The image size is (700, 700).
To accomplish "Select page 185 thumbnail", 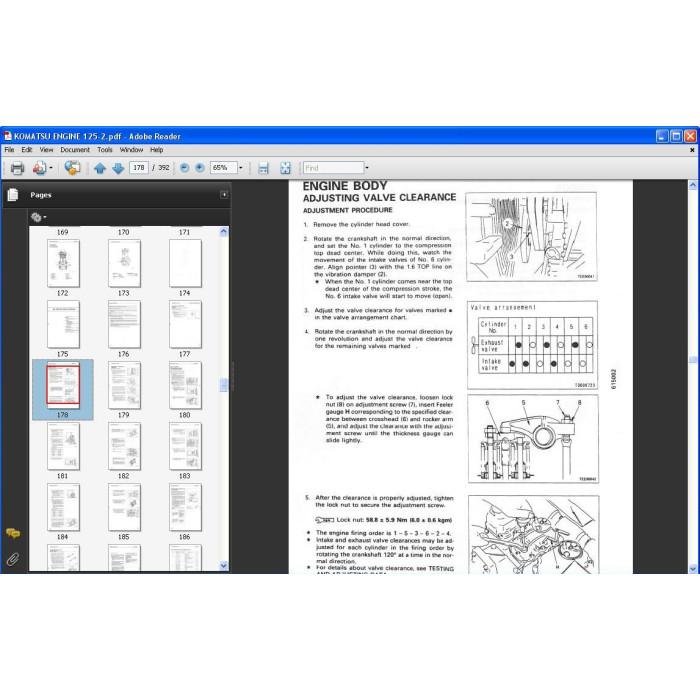I will pyautogui.click(x=124, y=507).
